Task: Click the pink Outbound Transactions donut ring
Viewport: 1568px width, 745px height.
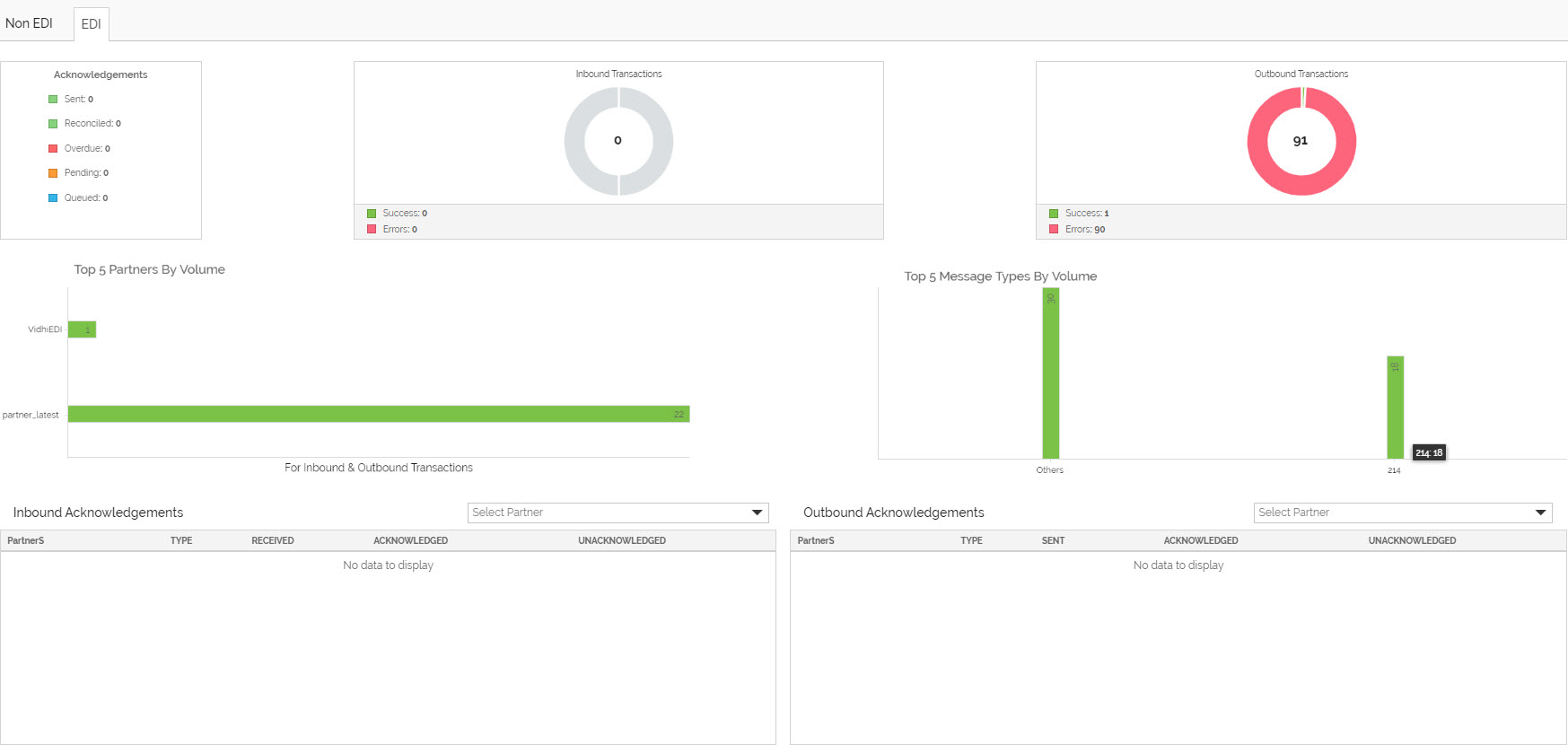Action: [x=1256, y=141]
